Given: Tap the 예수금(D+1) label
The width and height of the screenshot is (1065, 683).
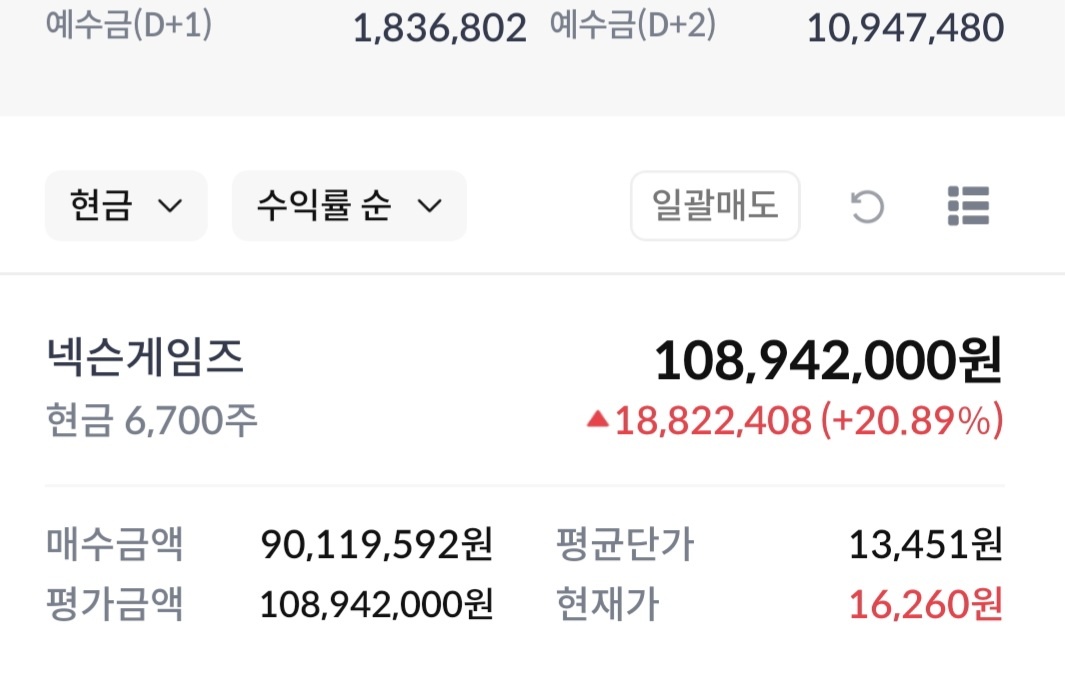Looking at the screenshot, I should (129, 26).
